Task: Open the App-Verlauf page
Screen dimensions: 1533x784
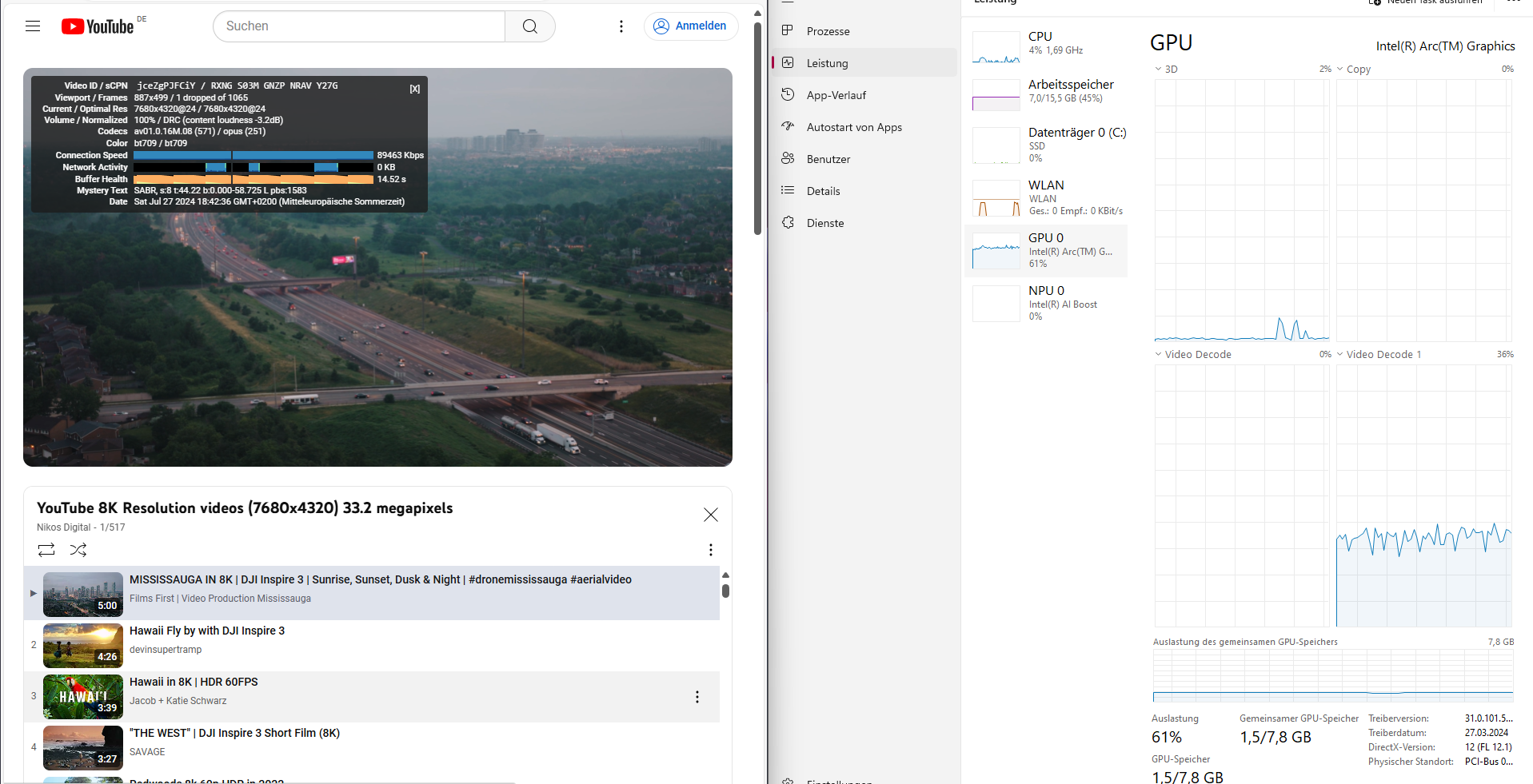Action: 836,95
